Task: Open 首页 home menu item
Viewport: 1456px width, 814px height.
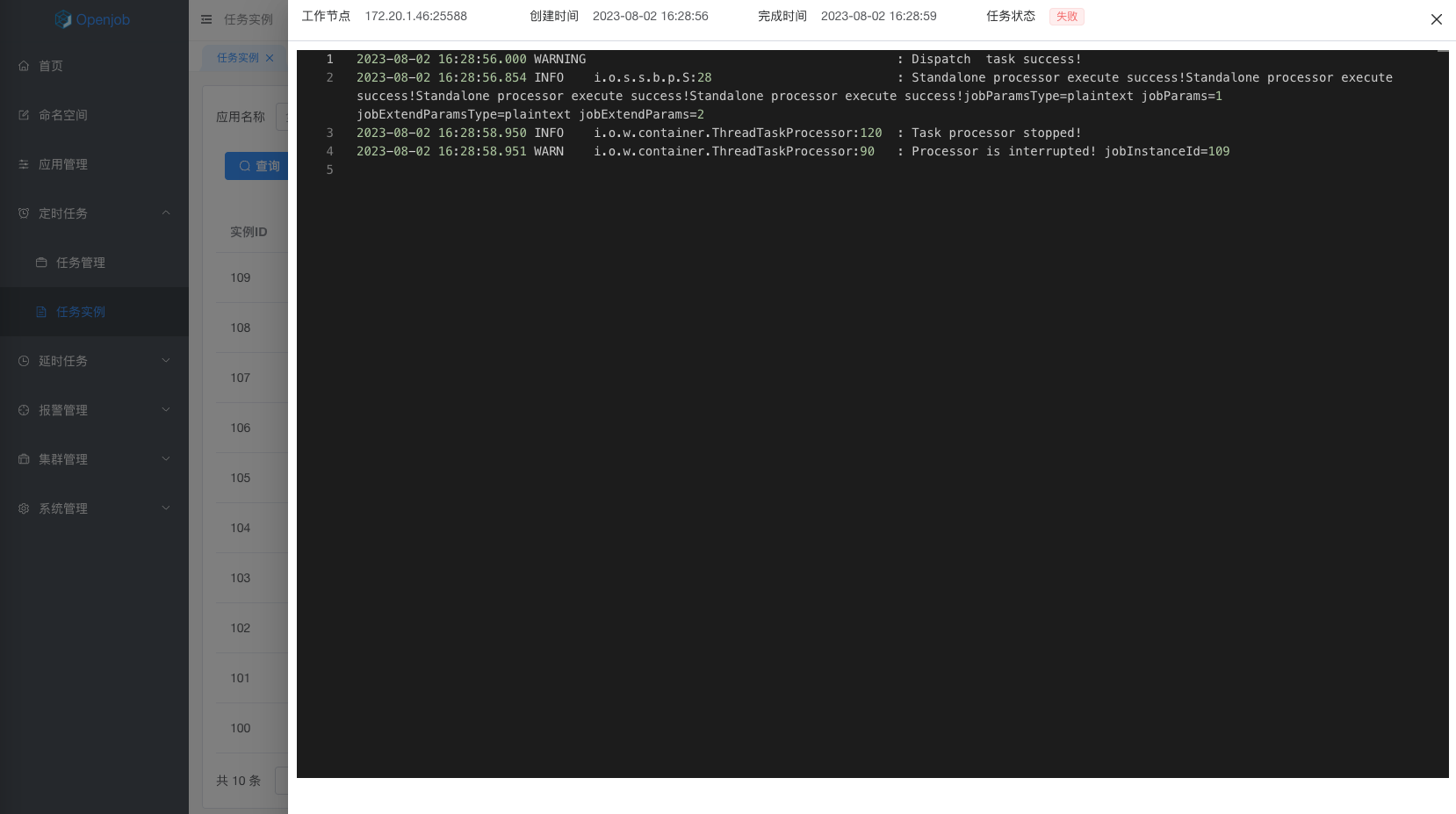Action: (x=94, y=66)
